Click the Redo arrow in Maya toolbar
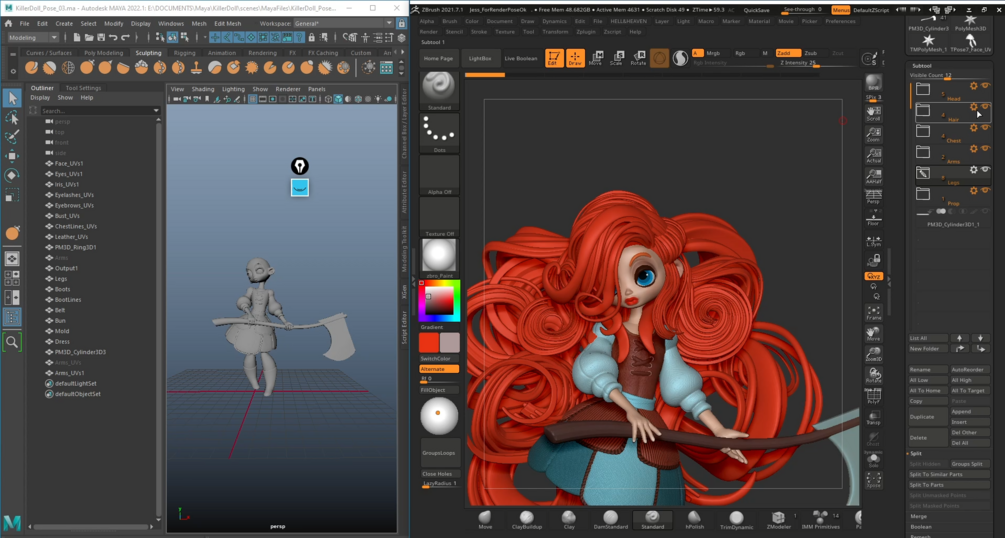 click(125, 38)
